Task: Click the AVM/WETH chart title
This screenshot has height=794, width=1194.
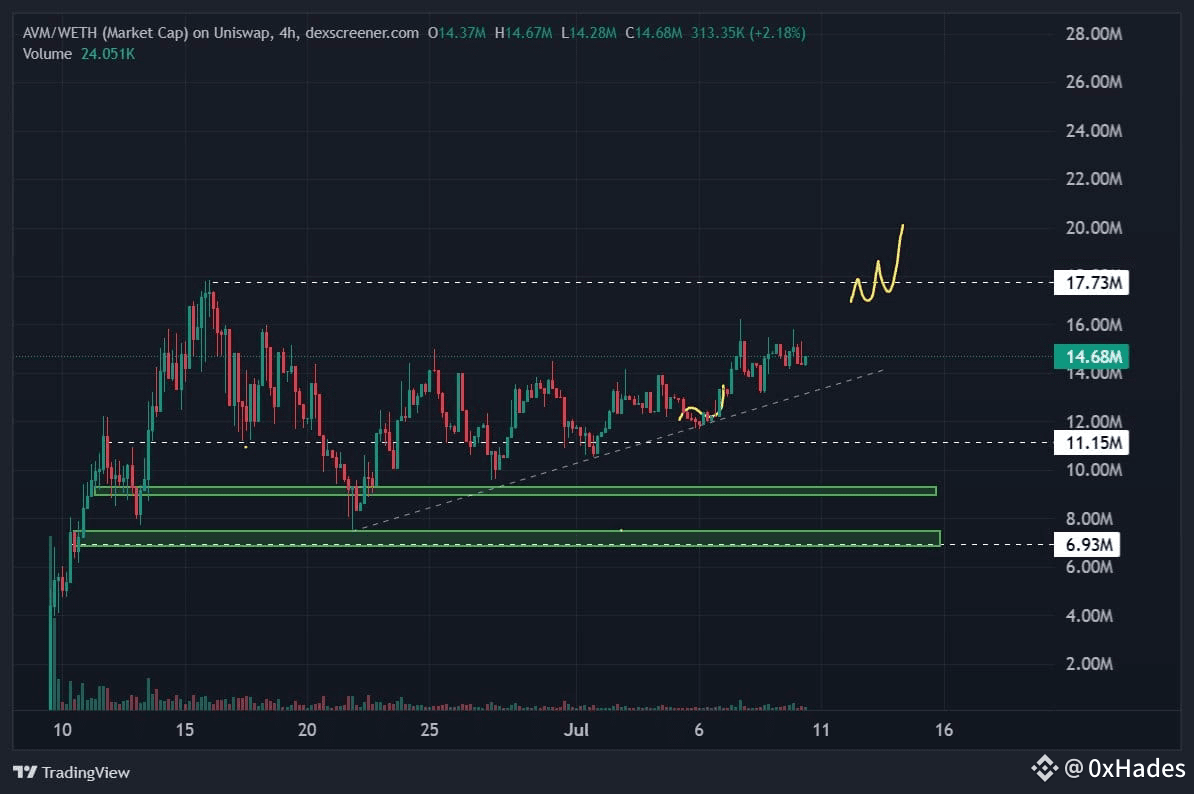Action: 221,33
